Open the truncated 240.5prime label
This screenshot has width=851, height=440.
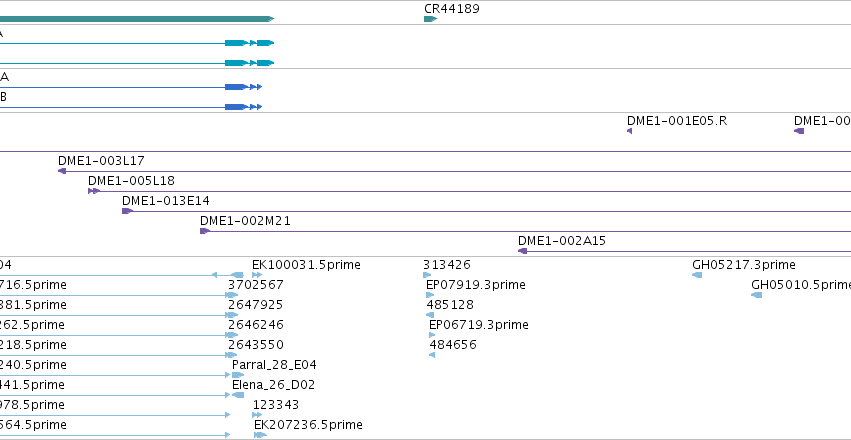(33, 365)
